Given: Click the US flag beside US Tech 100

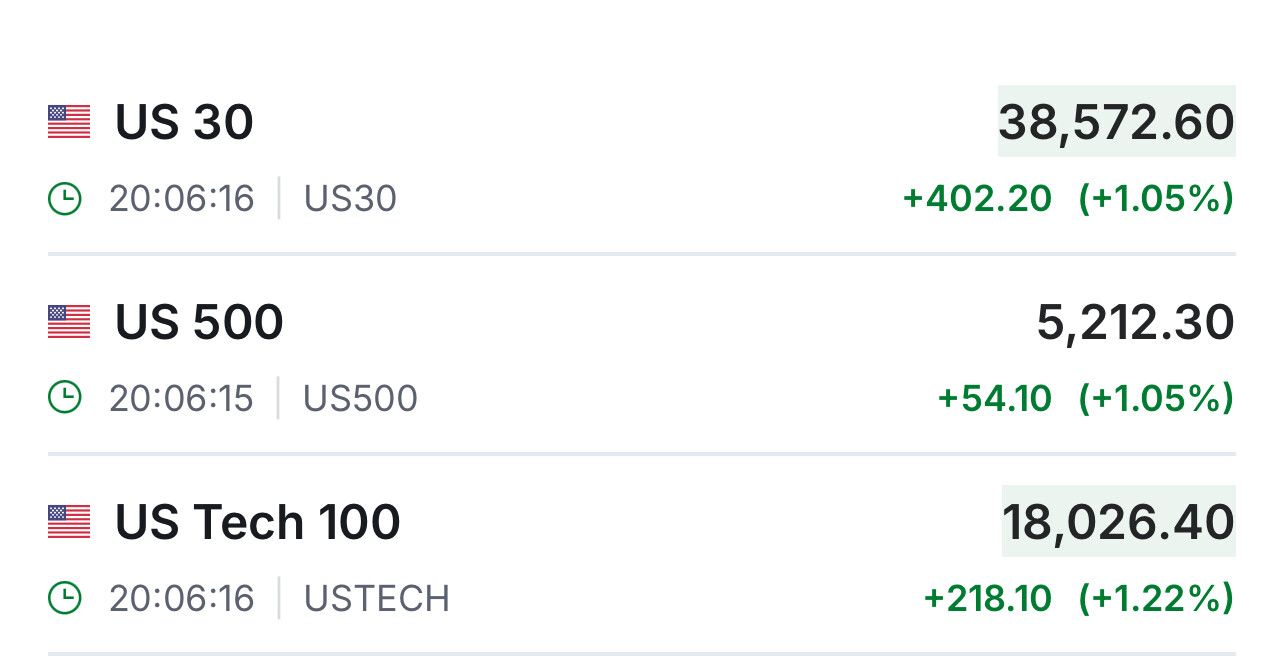Looking at the screenshot, I should click(69, 522).
